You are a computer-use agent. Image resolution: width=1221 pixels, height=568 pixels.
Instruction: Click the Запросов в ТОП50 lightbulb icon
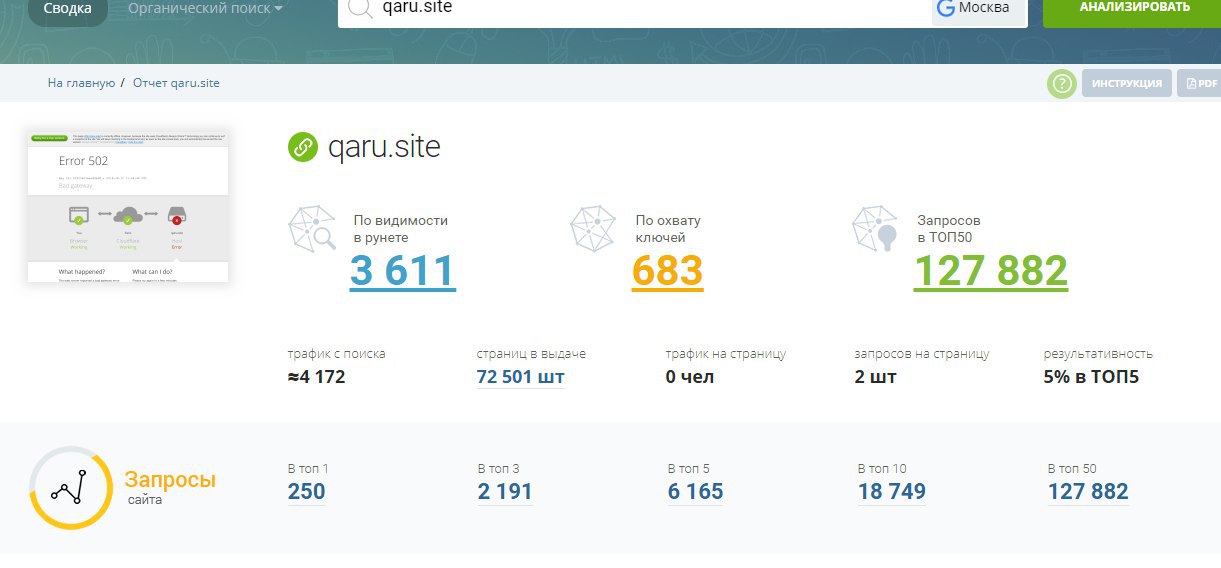(x=877, y=228)
